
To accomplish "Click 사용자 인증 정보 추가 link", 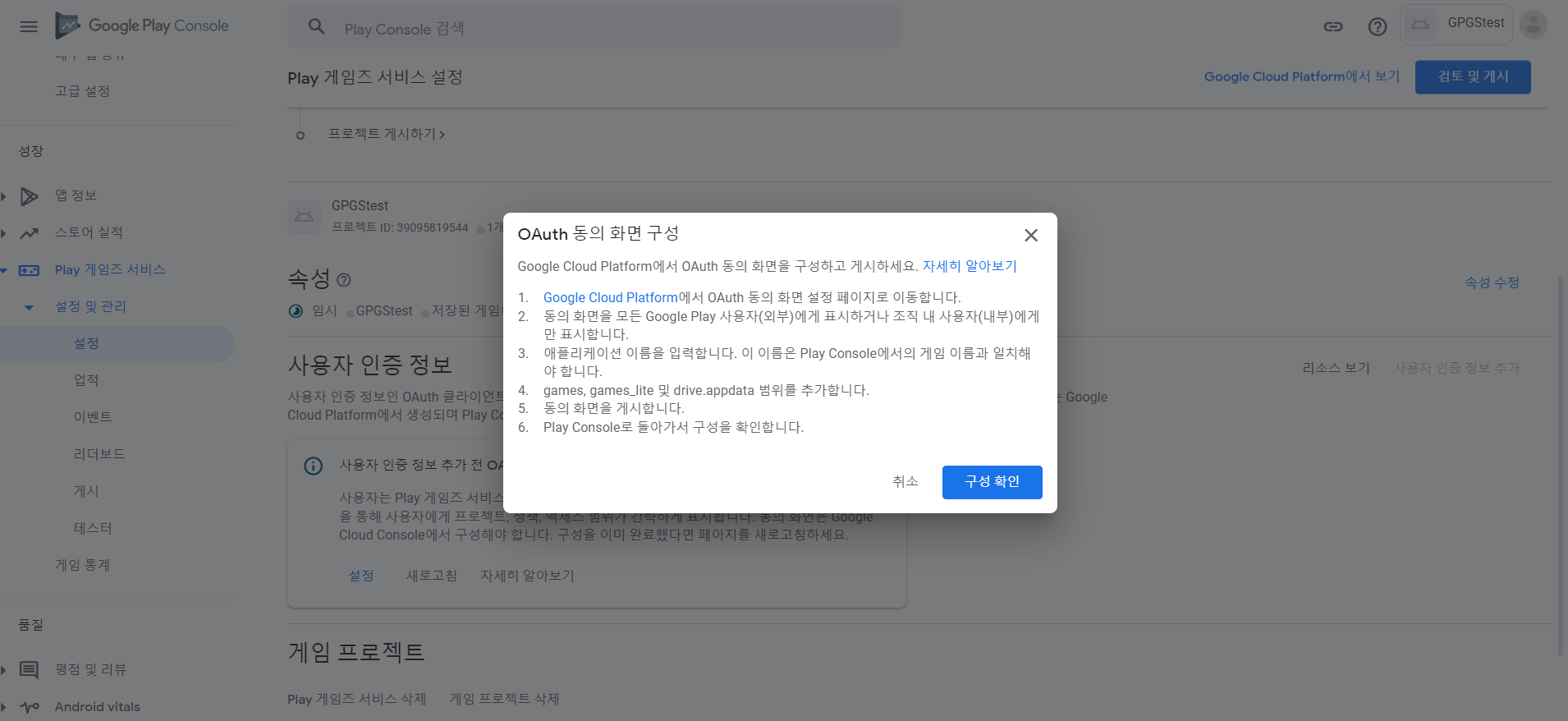I will pyautogui.click(x=1456, y=368).
